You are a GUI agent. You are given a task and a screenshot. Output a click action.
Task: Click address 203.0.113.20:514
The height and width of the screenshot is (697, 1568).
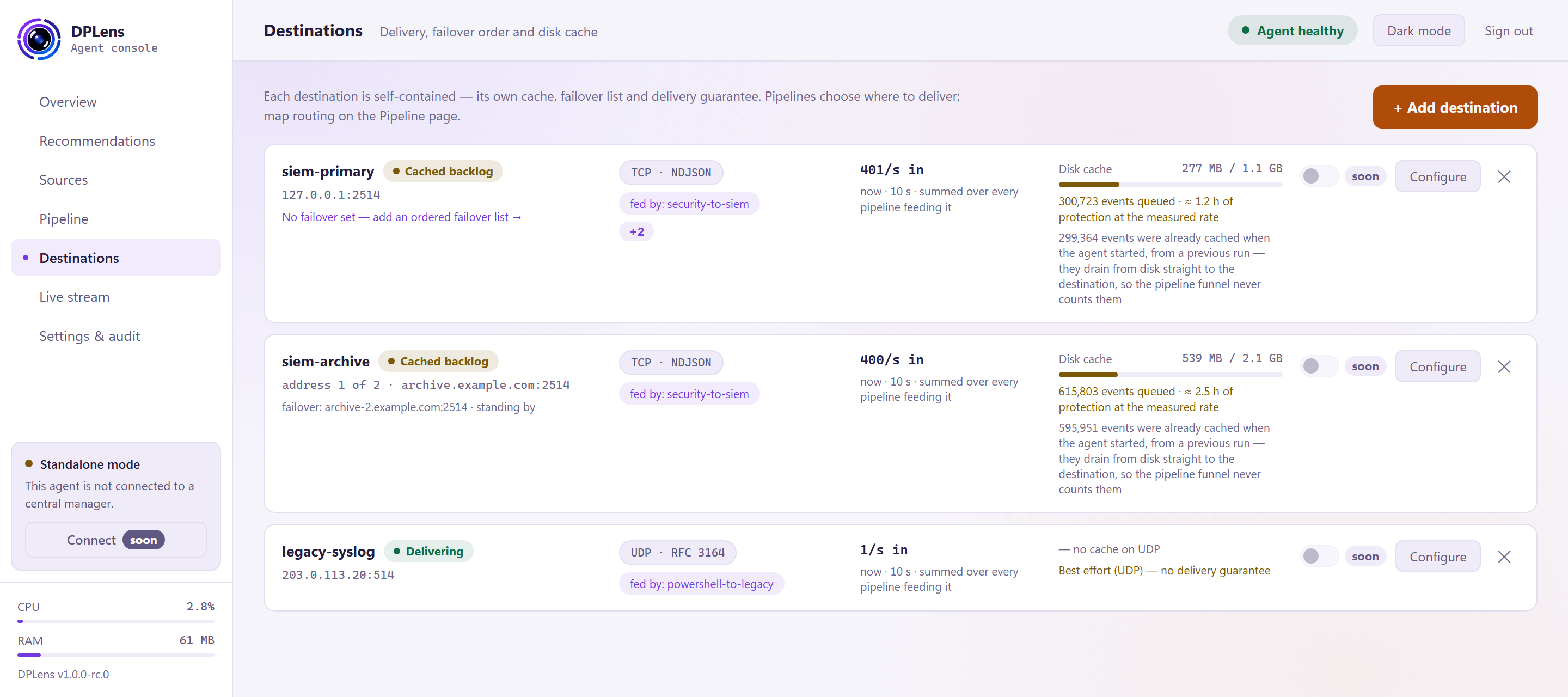[x=338, y=574]
